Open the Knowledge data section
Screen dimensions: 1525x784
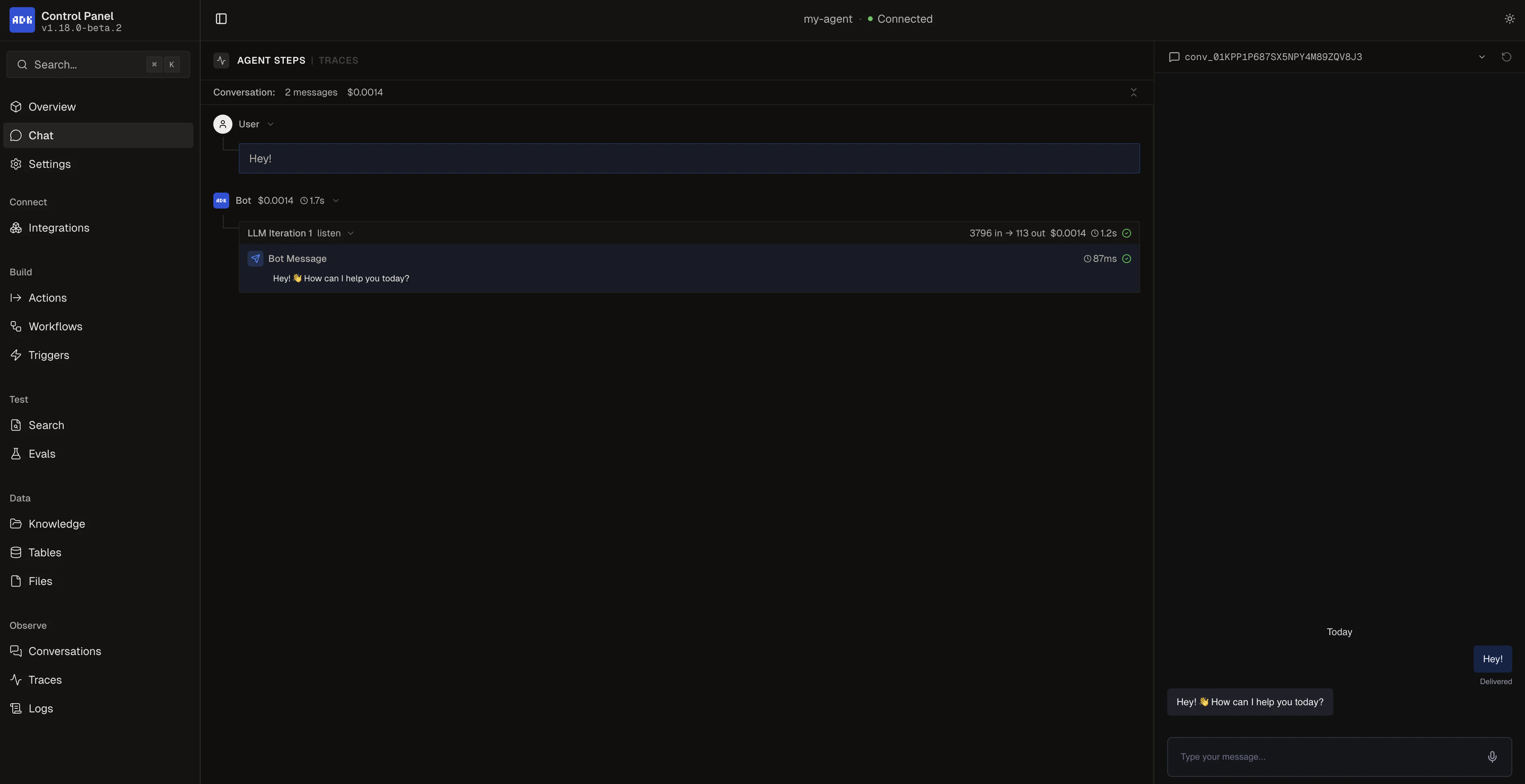(x=56, y=523)
